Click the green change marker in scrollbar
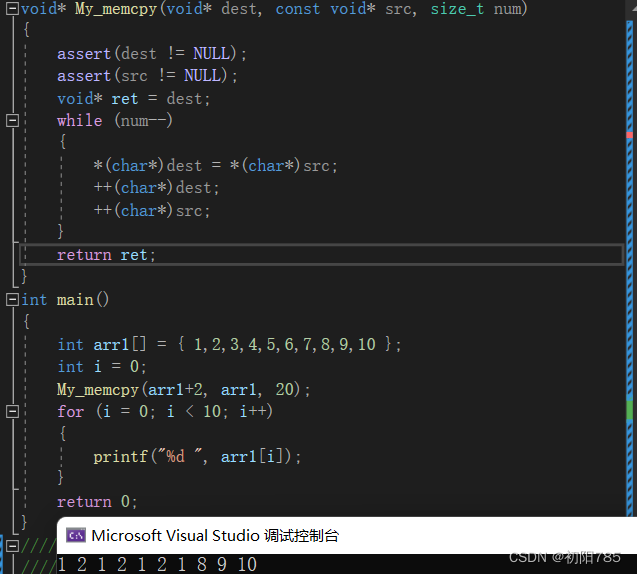The width and height of the screenshot is (637, 574). (630, 410)
